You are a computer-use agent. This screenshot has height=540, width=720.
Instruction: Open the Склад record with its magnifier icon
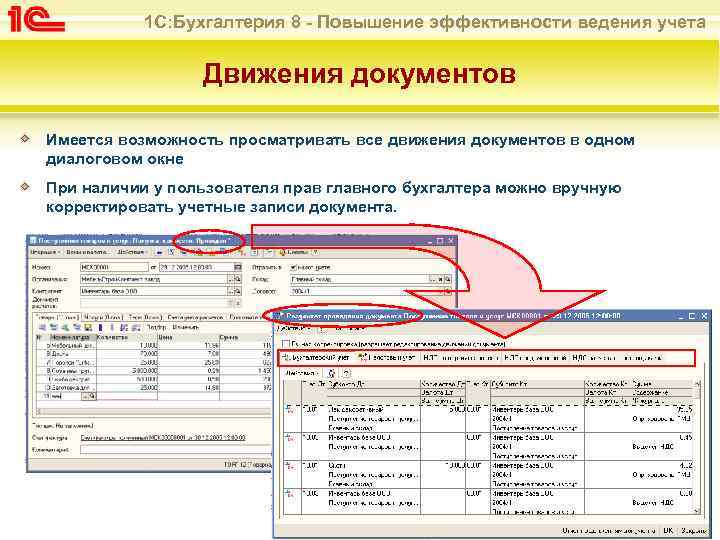coord(448,279)
